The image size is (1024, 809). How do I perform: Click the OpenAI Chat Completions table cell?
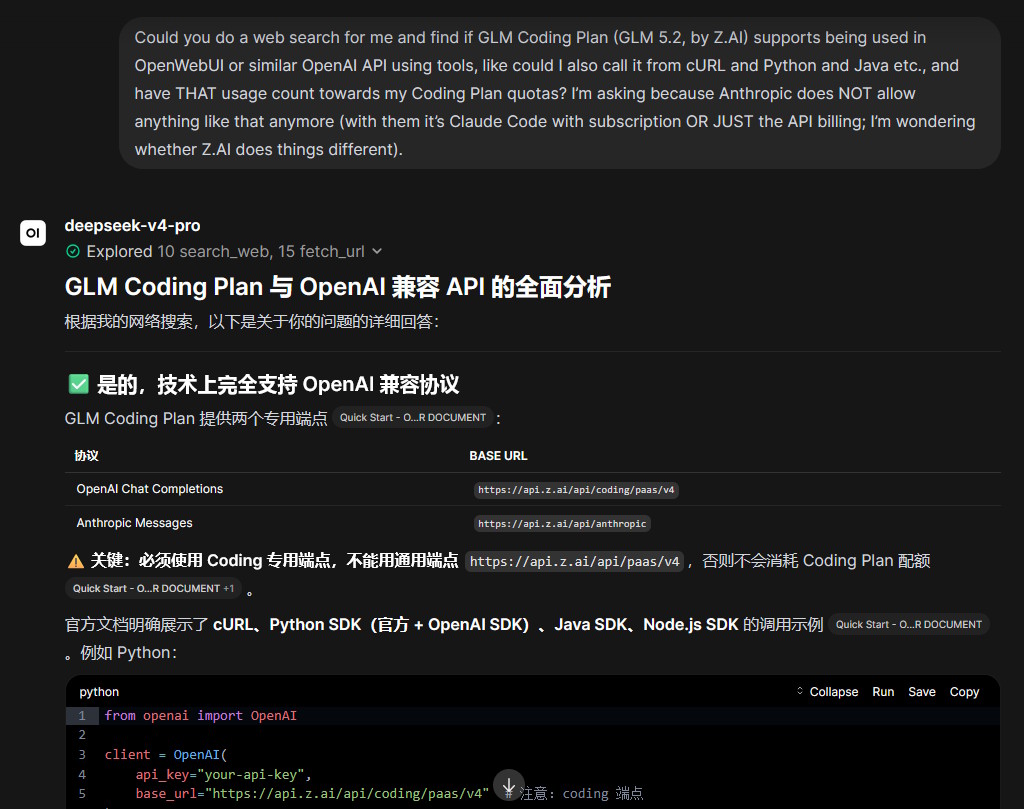pyautogui.click(x=150, y=489)
